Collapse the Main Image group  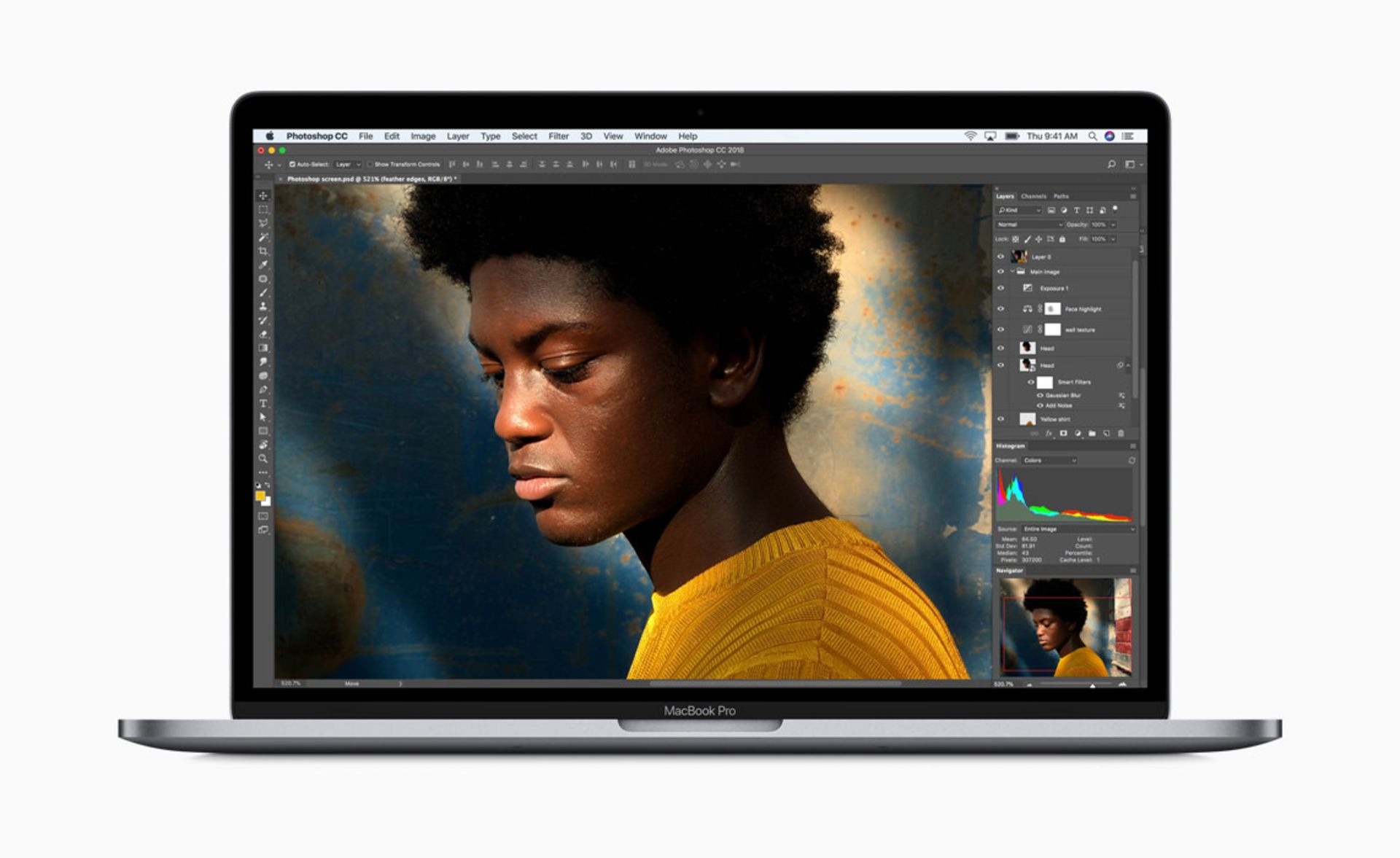click(x=1013, y=271)
